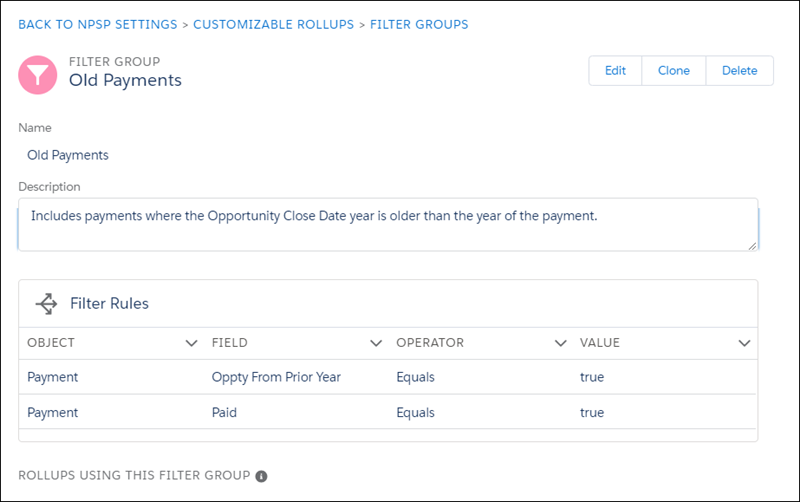Image resolution: width=800 pixels, height=502 pixels.
Task: Click into the Description text area
Action: [x=388, y=224]
